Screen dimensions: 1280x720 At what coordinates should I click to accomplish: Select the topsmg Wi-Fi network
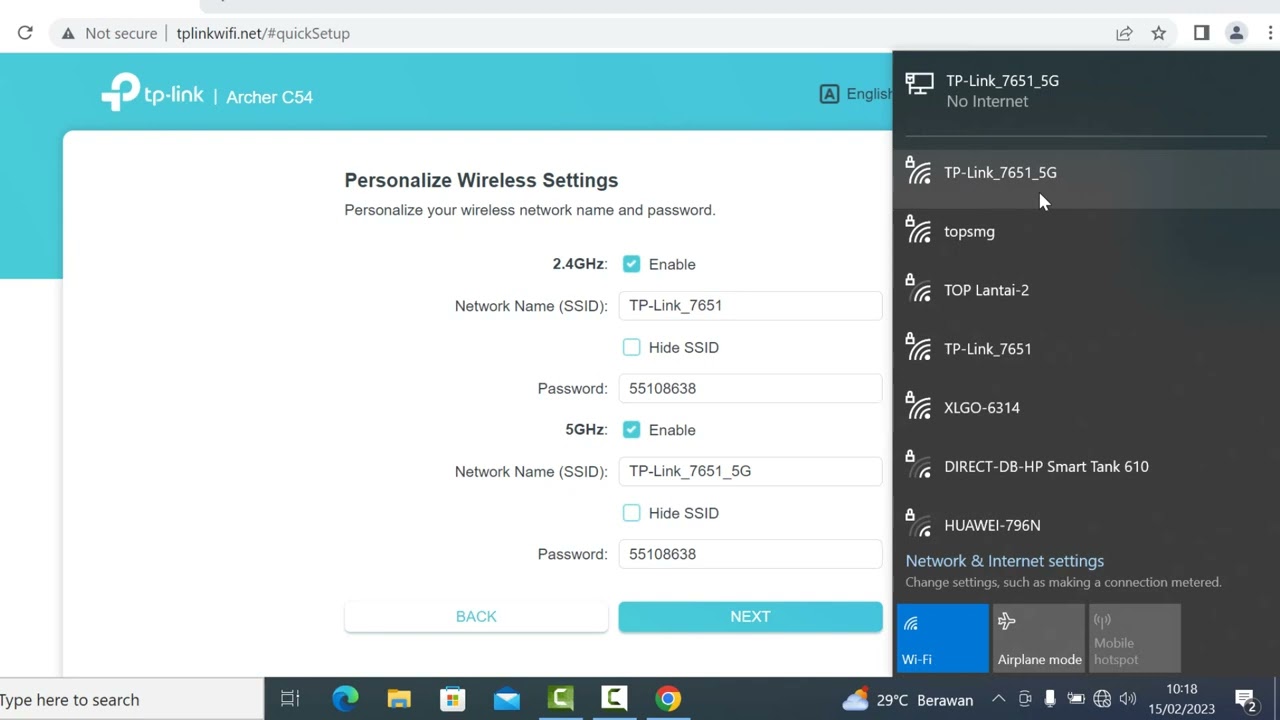pos(1086,232)
